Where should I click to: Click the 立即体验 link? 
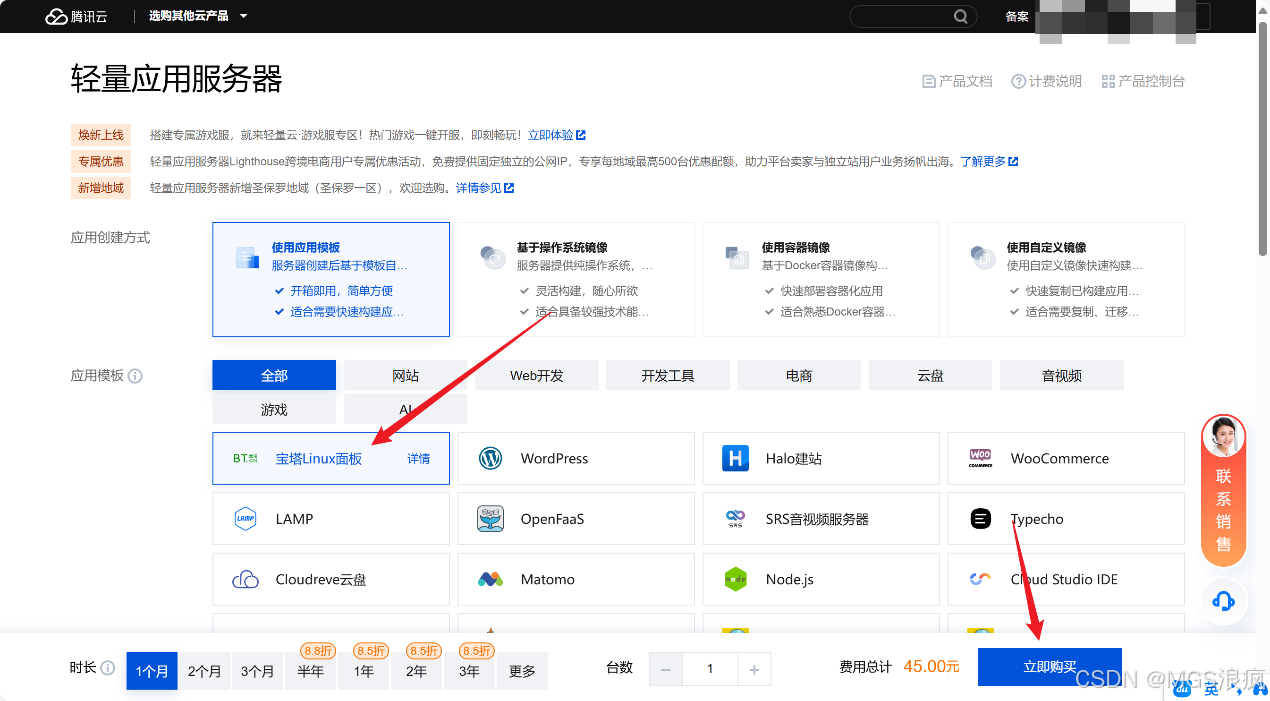557,135
